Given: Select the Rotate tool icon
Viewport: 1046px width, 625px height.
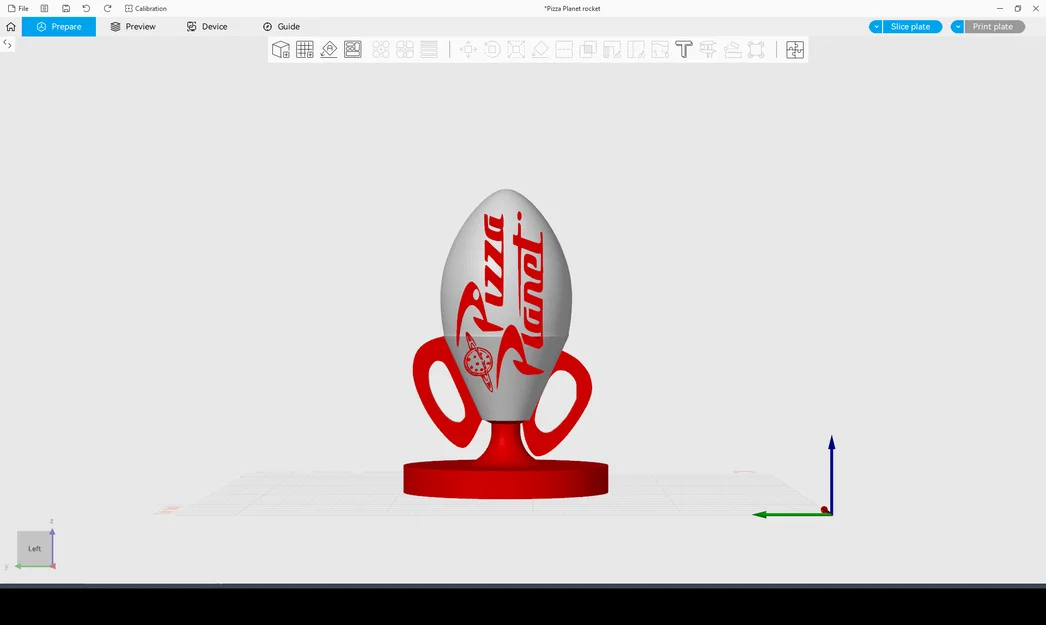Looking at the screenshot, I should coord(492,49).
